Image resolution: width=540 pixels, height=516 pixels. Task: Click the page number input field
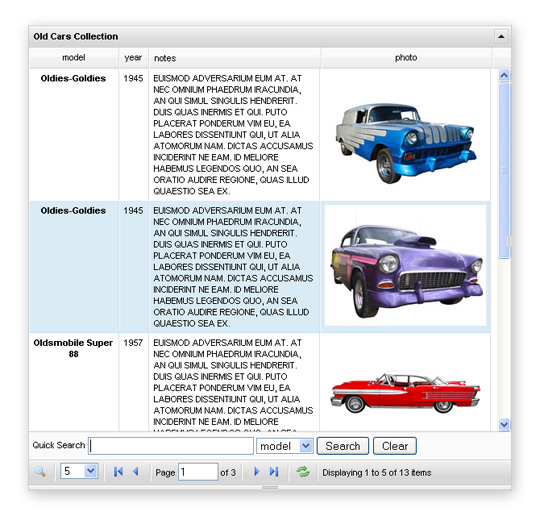pyautogui.click(x=198, y=472)
